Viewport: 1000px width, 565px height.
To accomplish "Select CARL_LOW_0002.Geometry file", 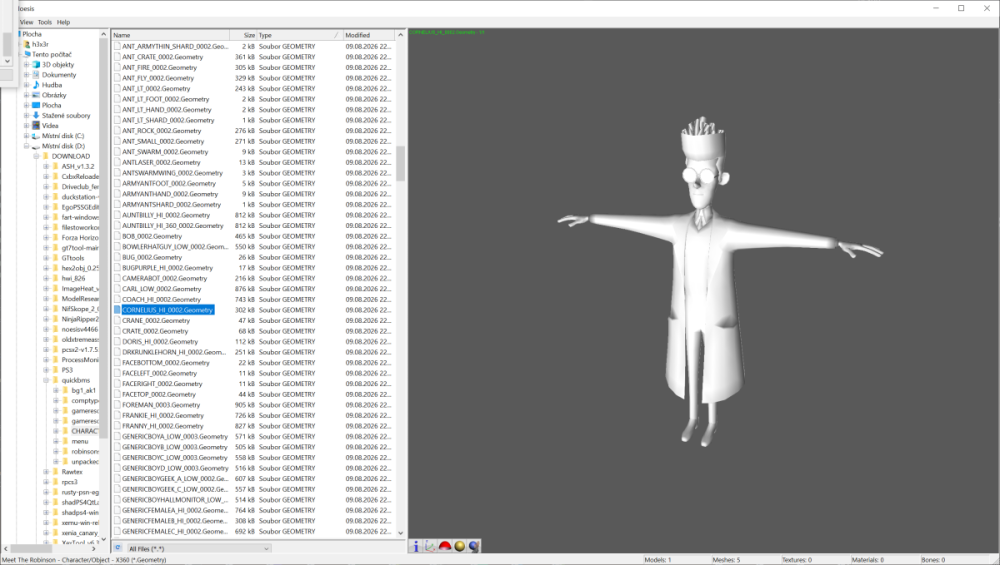I will 161,289.
